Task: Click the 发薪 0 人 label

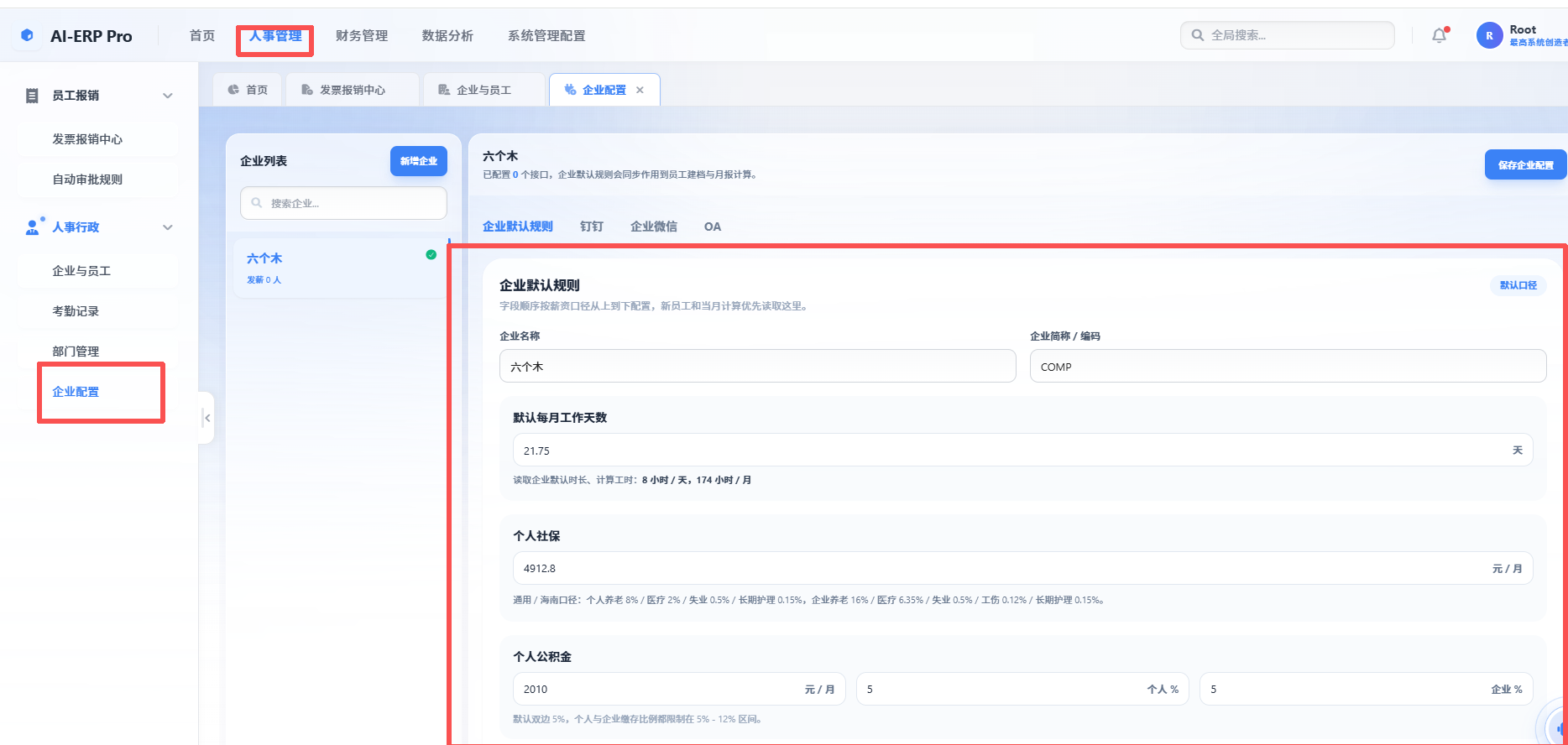Action: (x=264, y=280)
